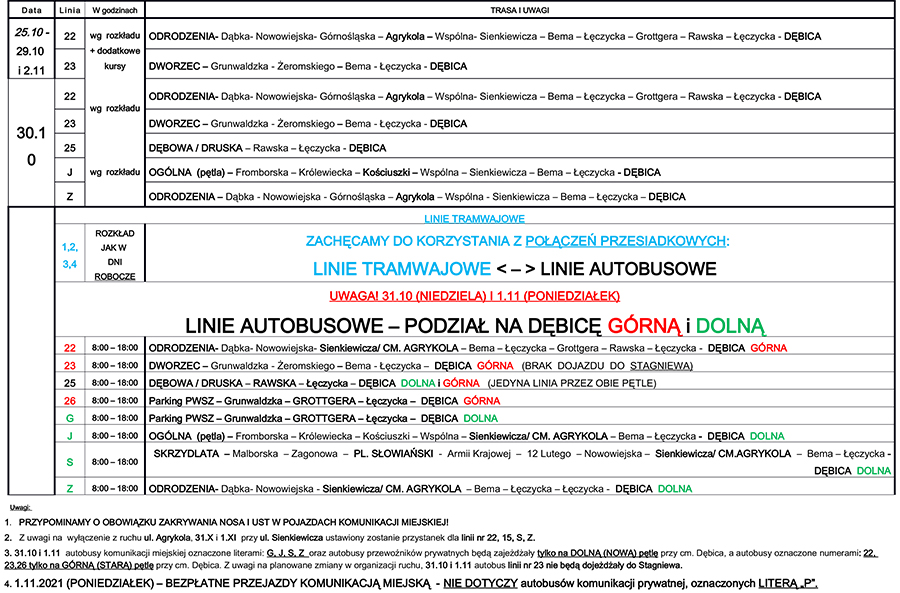The width and height of the screenshot is (900, 593).
Task: Click underlined "NIE DOTYCZY" in note 4
Action: (x=480, y=584)
